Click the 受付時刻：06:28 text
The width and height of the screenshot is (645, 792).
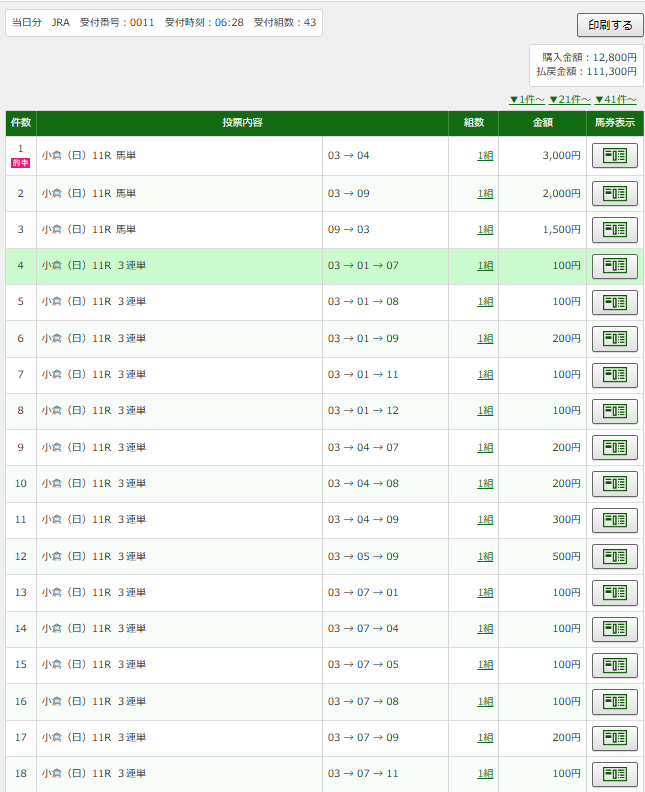(x=204, y=23)
